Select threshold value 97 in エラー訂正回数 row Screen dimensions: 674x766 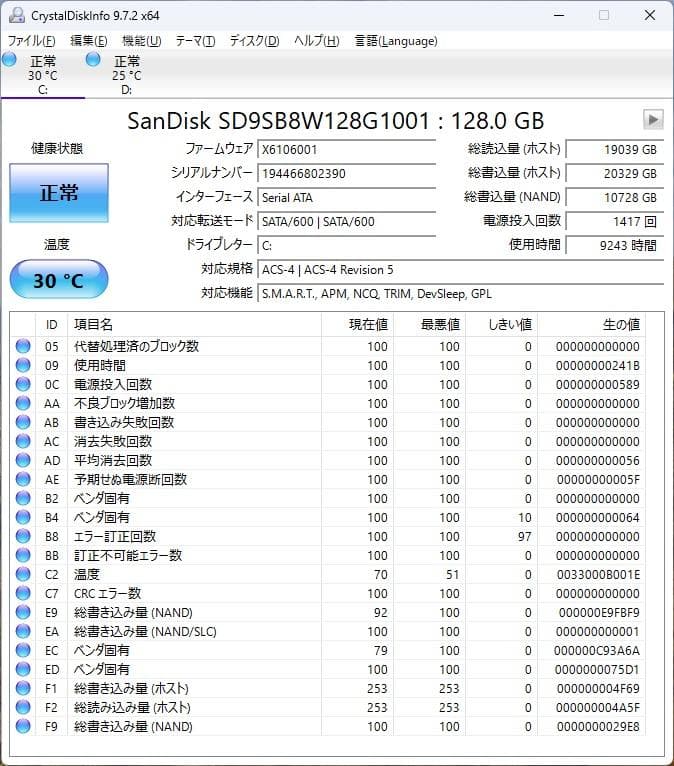pyautogui.click(x=525, y=536)
